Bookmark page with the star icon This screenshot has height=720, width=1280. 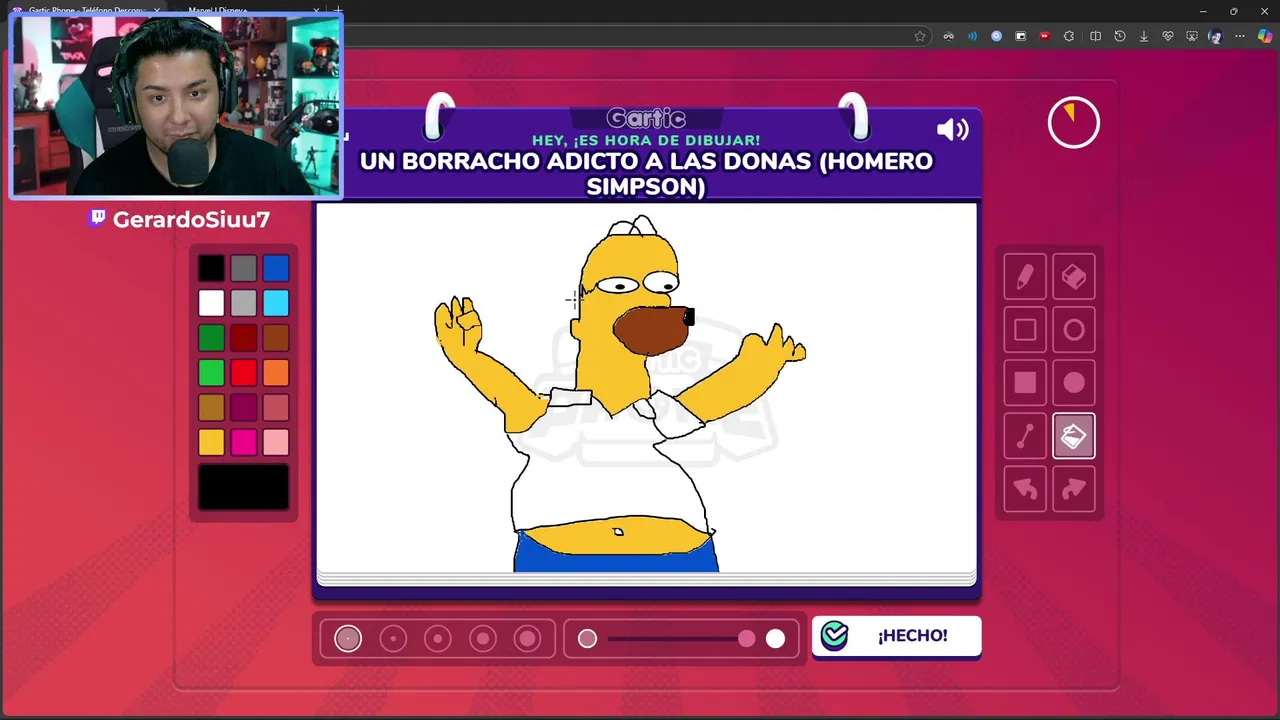click(x=920, y=36)
